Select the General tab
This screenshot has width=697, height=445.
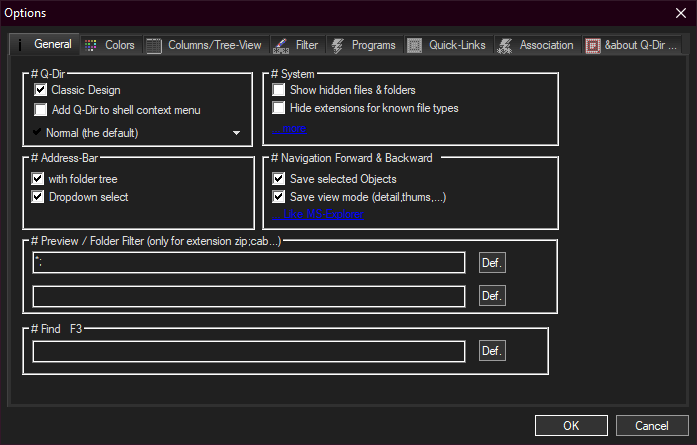tap(43, 45)
